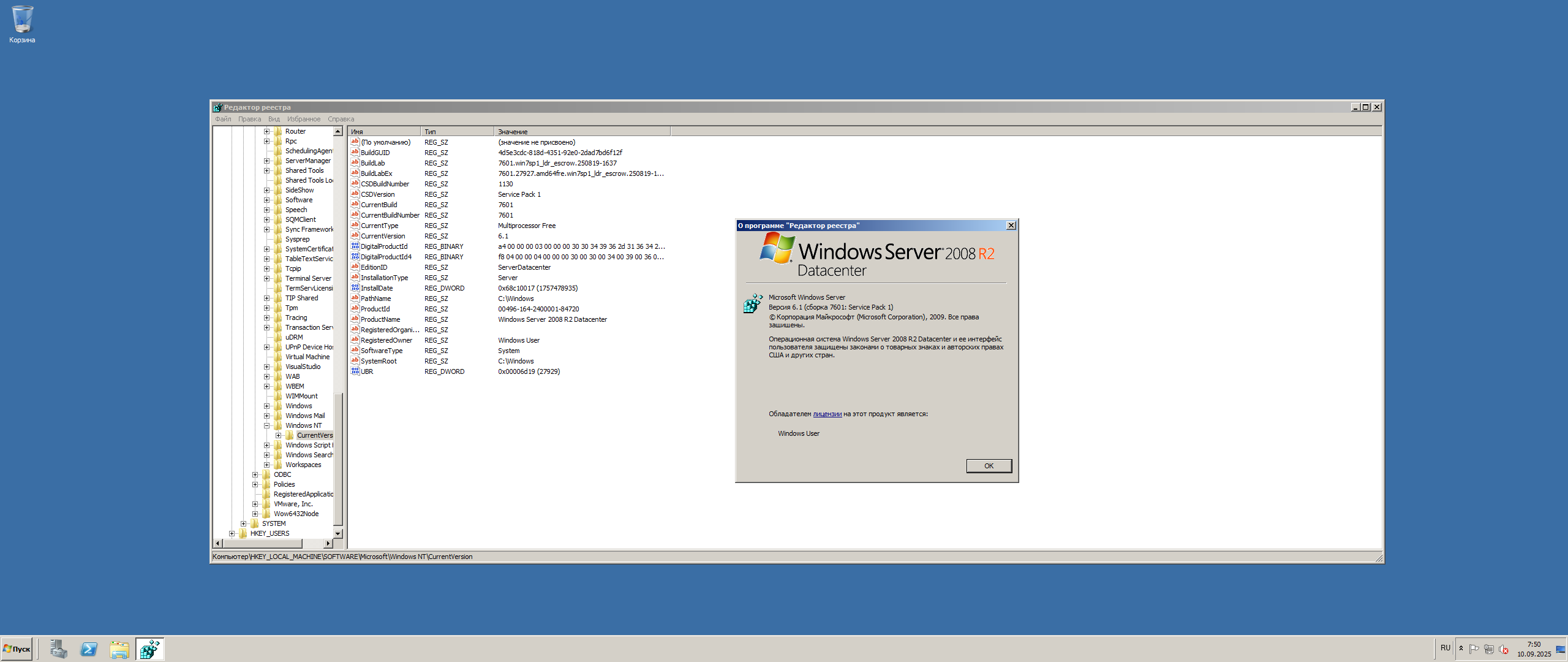This screenshot has width=1568, height=662.
Task: Select the RegisteredOwner value row
Action: click(x=508, y=340)
